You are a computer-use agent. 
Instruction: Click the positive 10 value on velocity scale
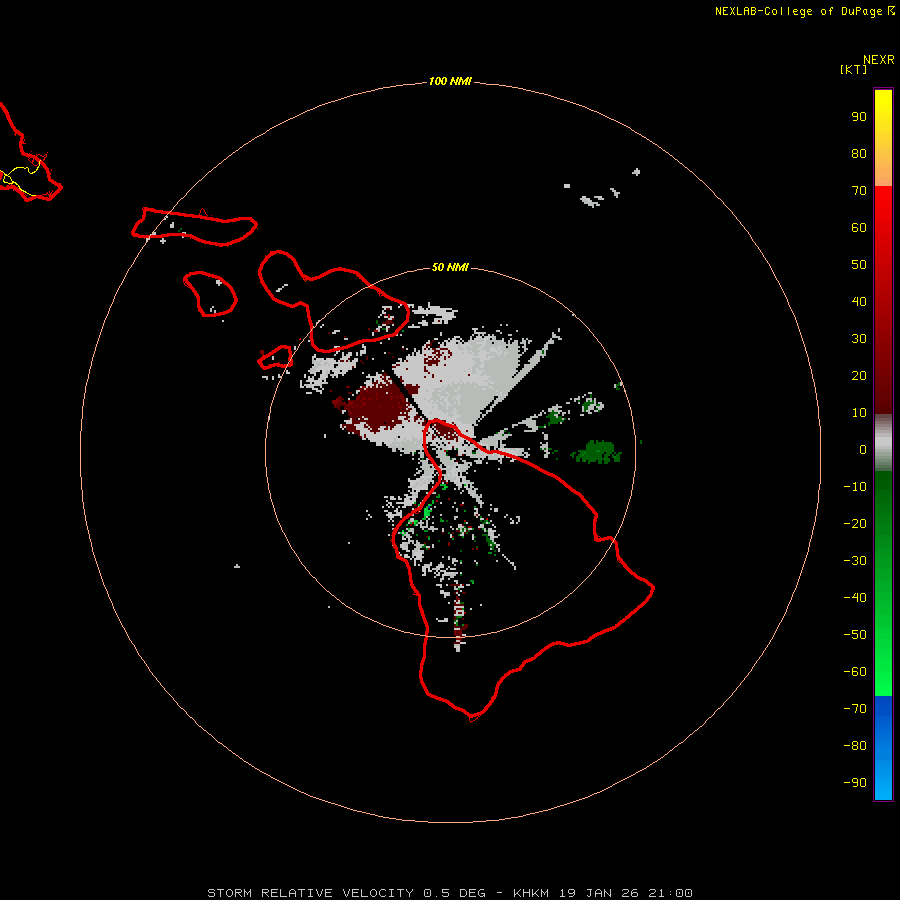[x=859, y=413]
